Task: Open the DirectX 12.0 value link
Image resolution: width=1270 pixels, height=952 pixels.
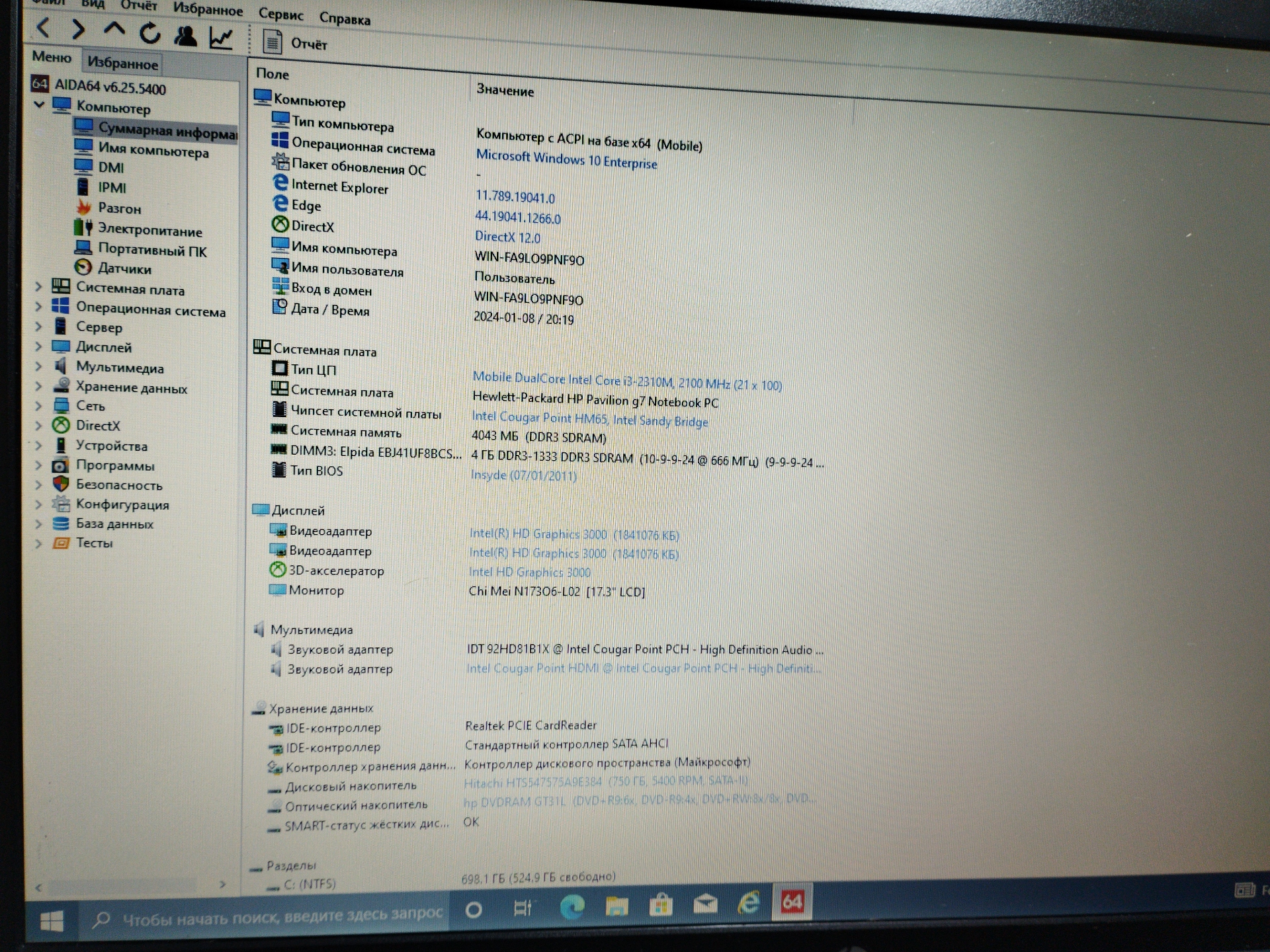Action: 507,237
